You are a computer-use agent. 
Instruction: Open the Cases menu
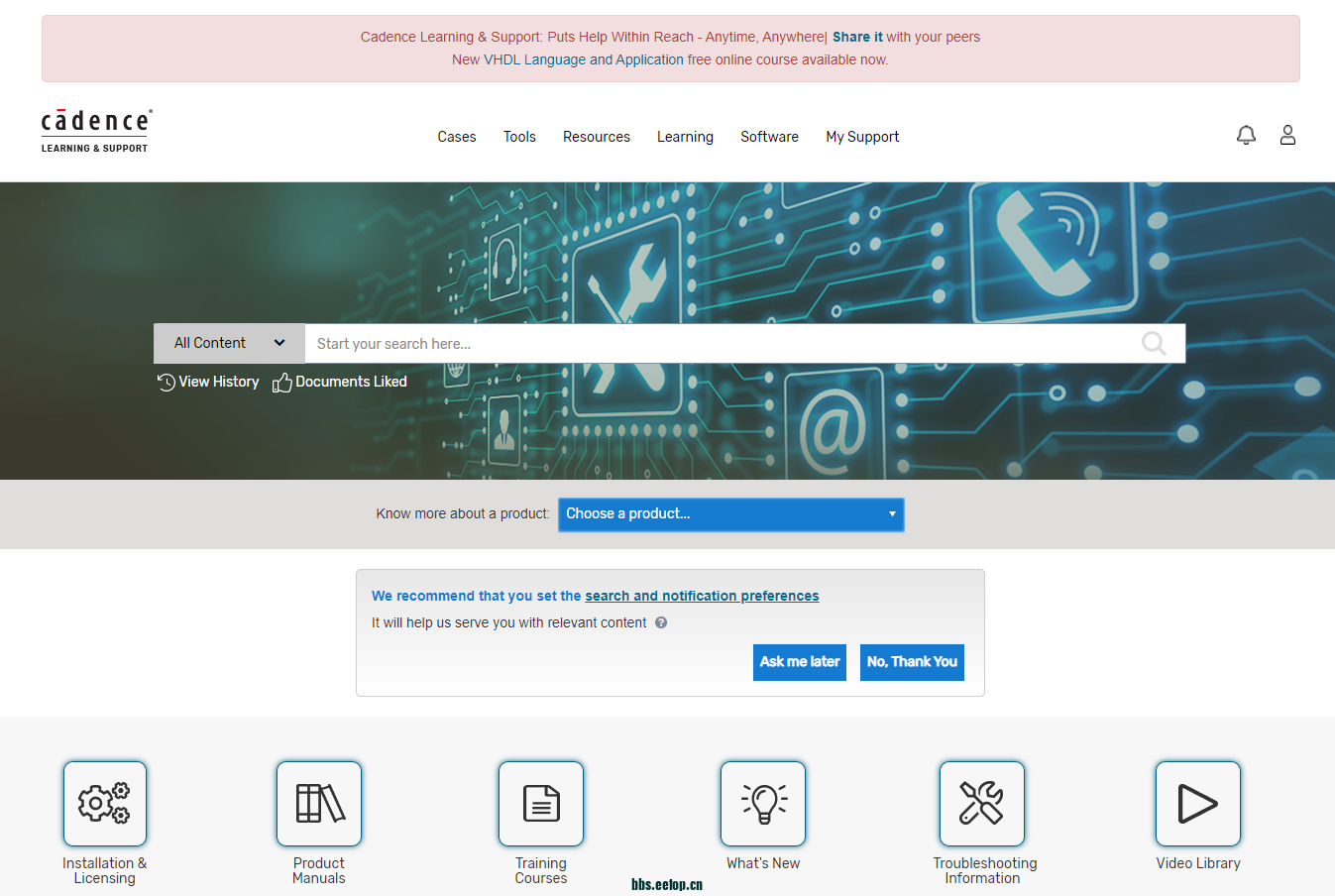[457, 137]
